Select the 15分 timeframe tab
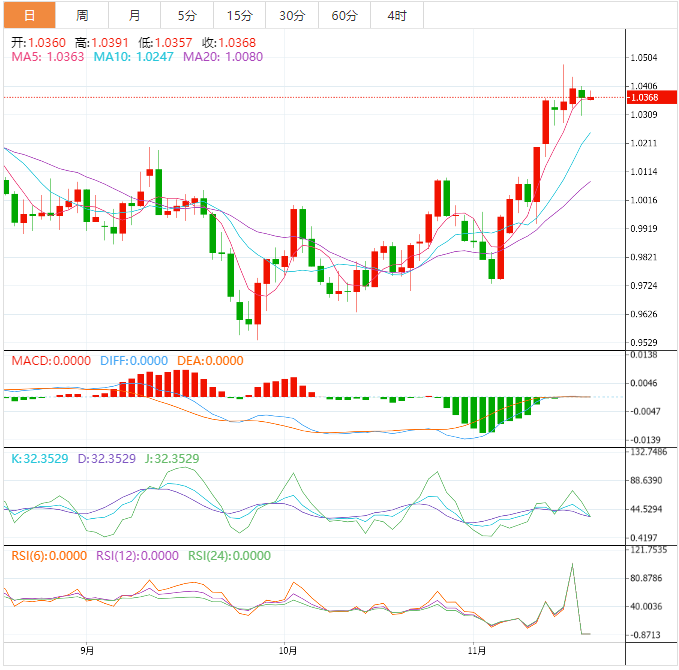The height and width of the screenshot is (670, 679). click(x=239, y=15)
